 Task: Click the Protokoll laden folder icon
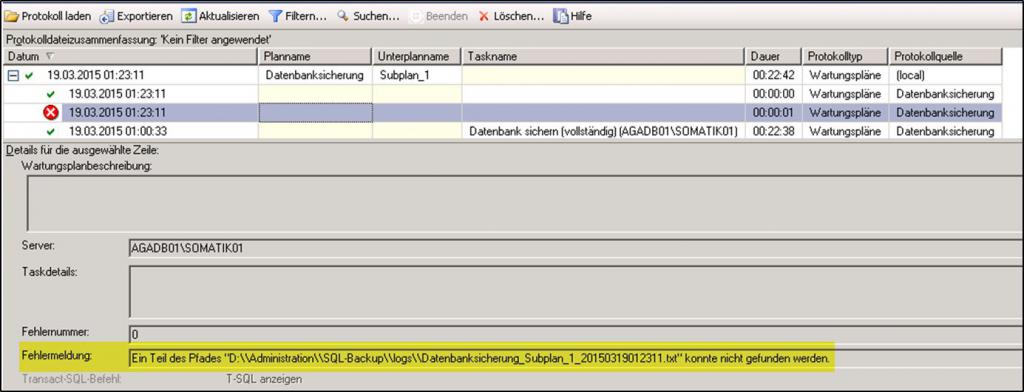[x=12, y=16]
